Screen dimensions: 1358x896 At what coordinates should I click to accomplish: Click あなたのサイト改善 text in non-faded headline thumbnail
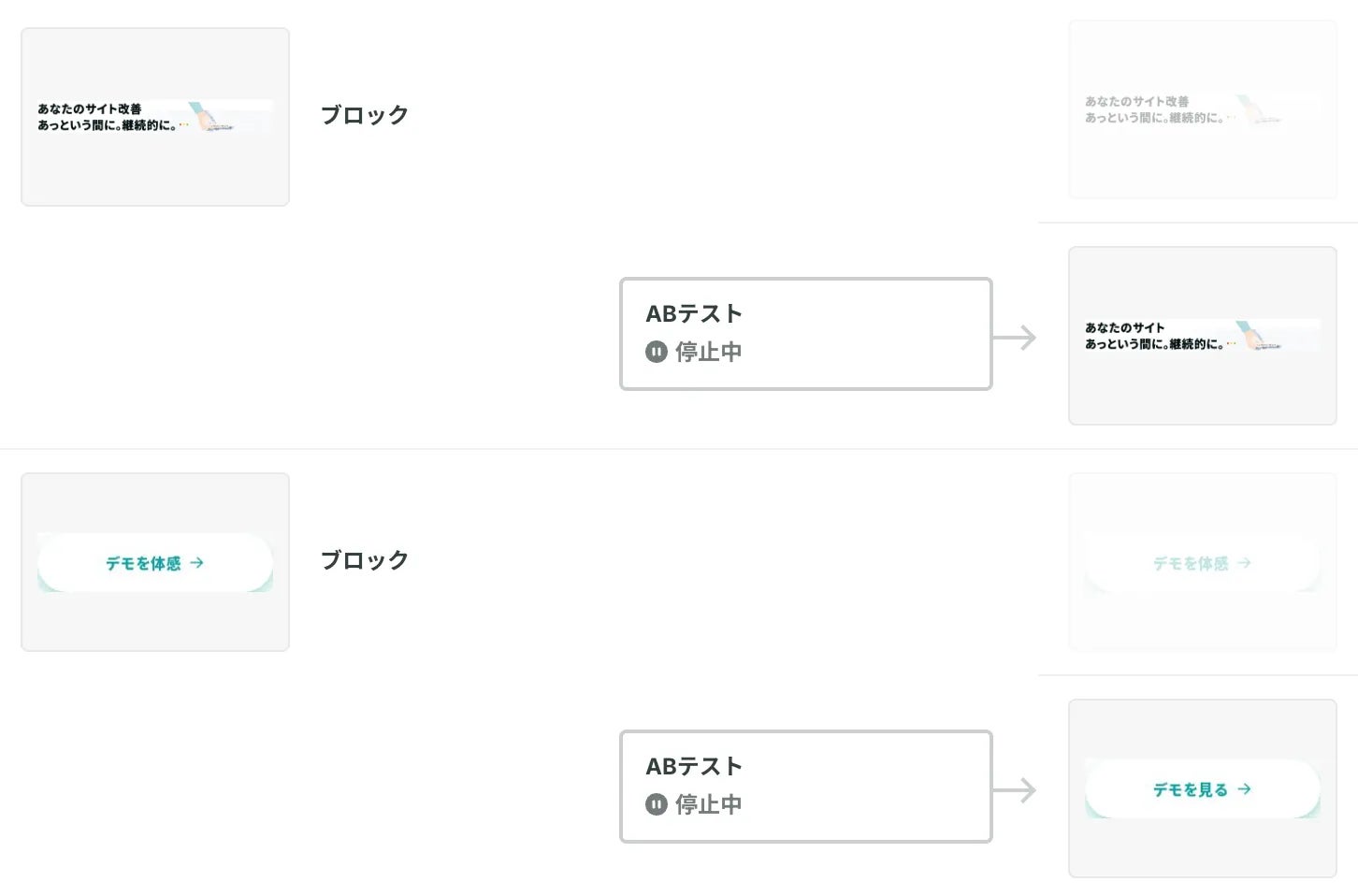coord(90,109)
